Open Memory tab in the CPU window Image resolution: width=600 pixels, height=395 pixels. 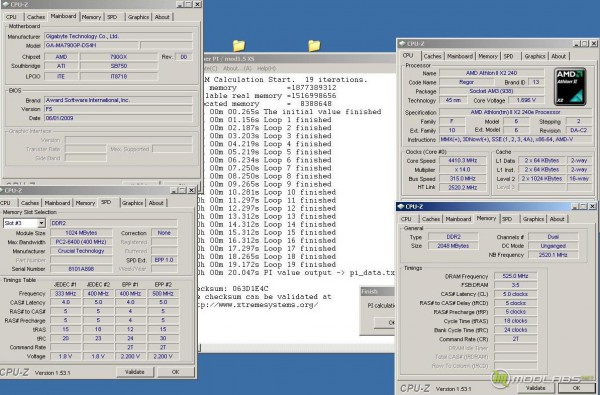point(488,56)
